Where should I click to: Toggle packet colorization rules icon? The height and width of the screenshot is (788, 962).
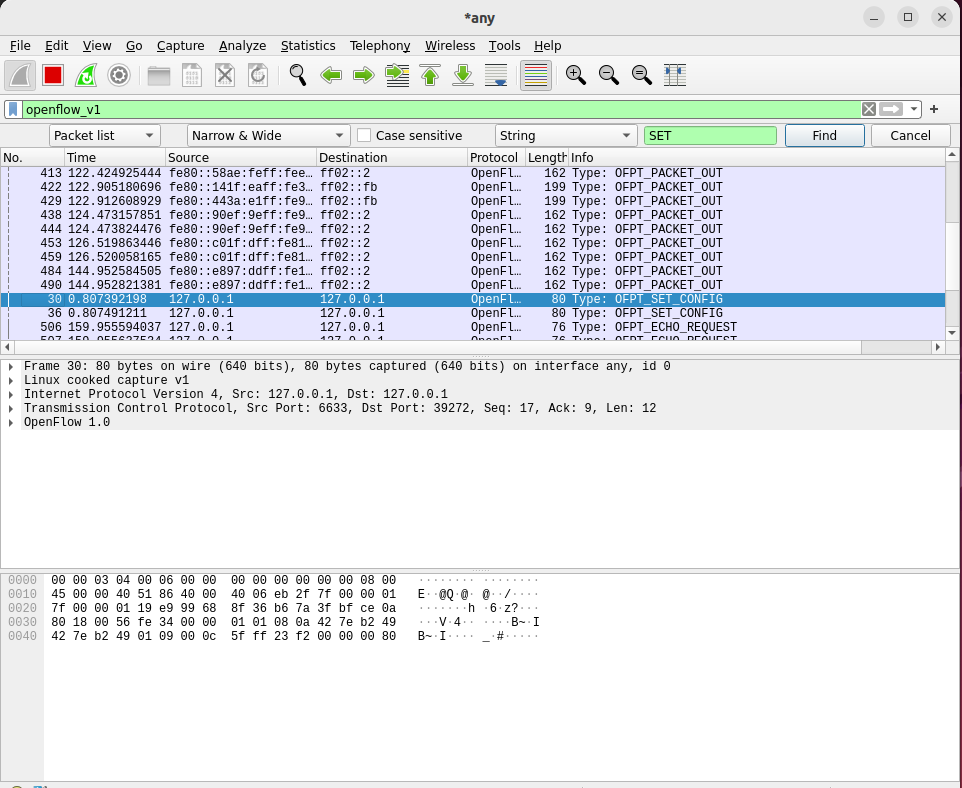(x=536, y=75)
